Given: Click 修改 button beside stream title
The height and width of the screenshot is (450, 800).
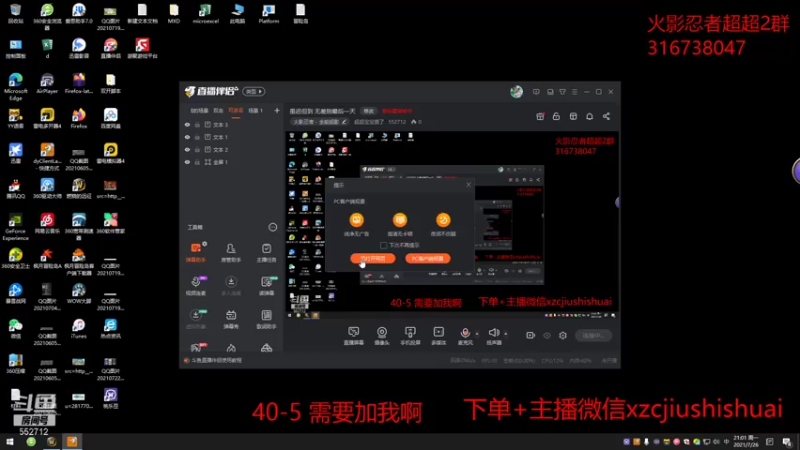Looking at the screenshot, I should [x=368, y=111].
